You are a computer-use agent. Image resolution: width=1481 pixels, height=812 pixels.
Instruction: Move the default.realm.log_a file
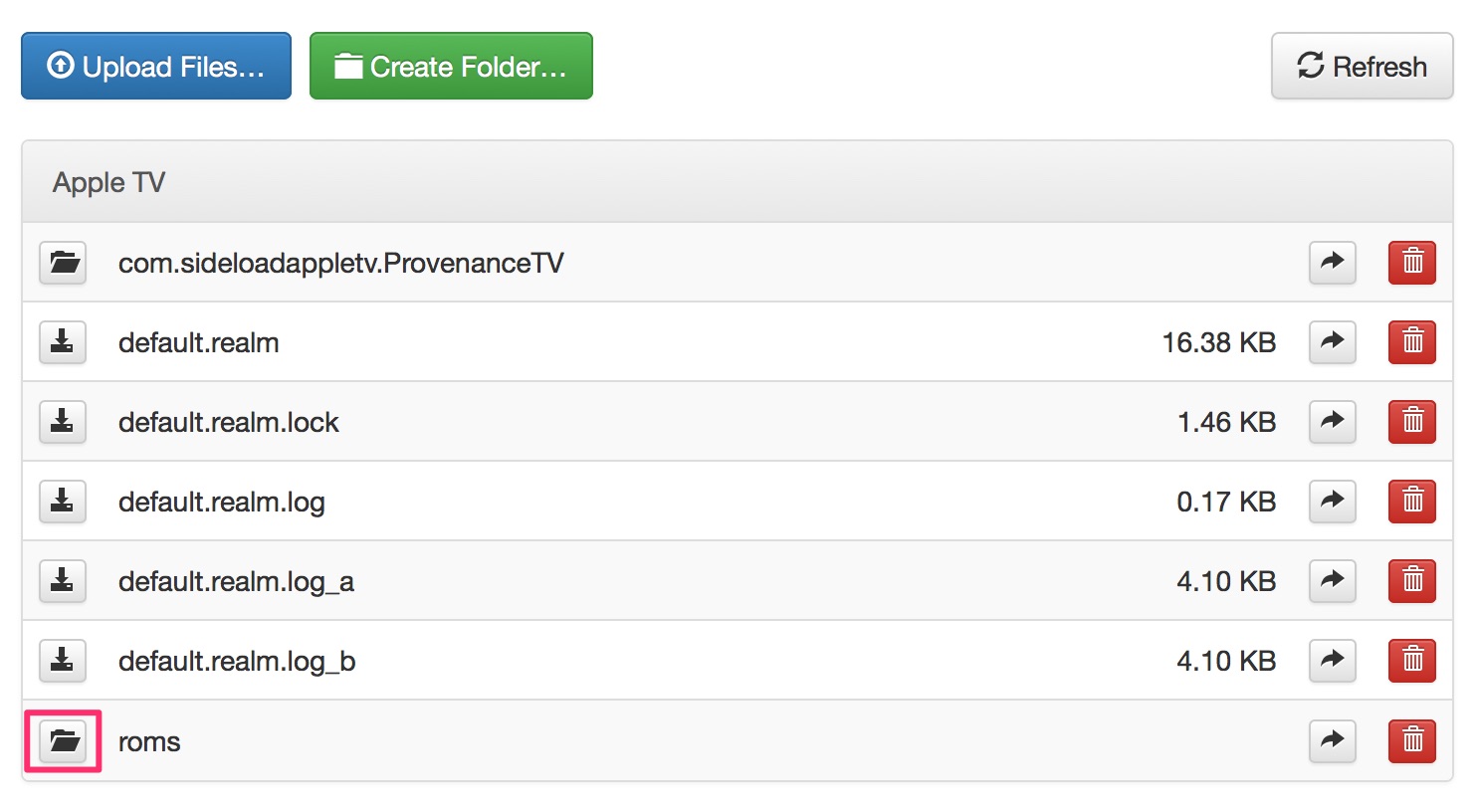pos(1332,581)
